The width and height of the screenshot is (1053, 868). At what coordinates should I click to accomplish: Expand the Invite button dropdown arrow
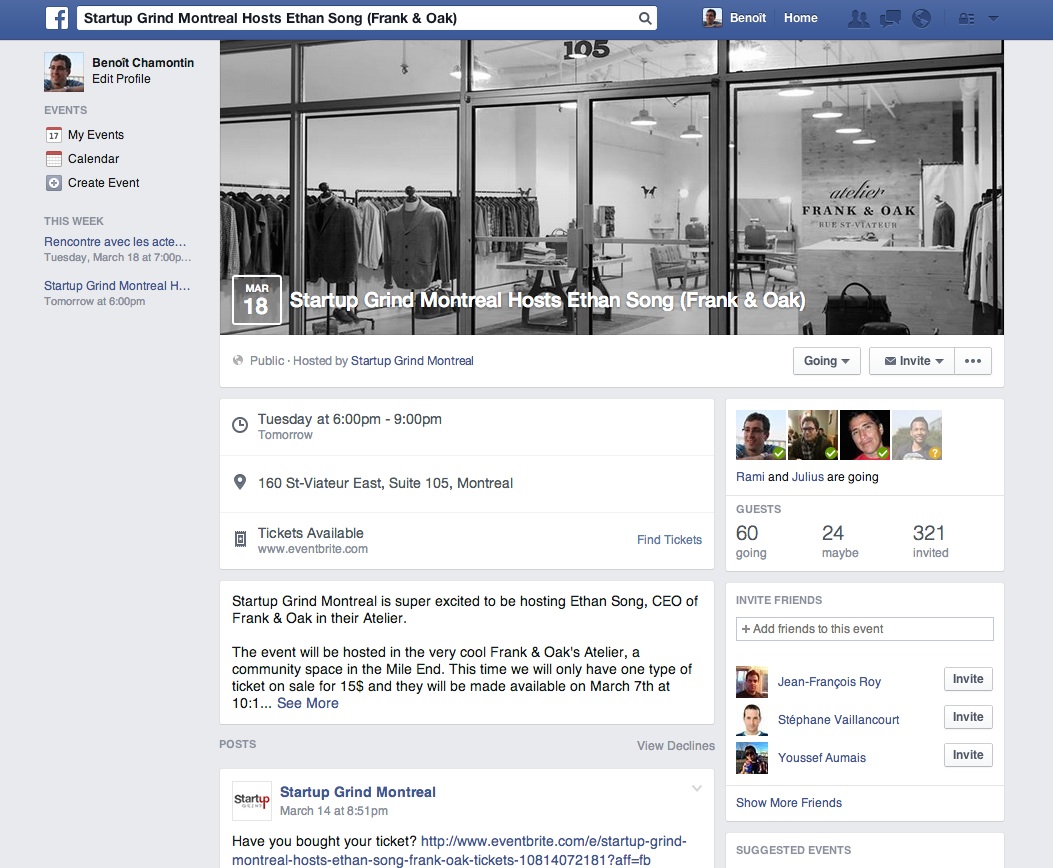click(x=938, y=360)
